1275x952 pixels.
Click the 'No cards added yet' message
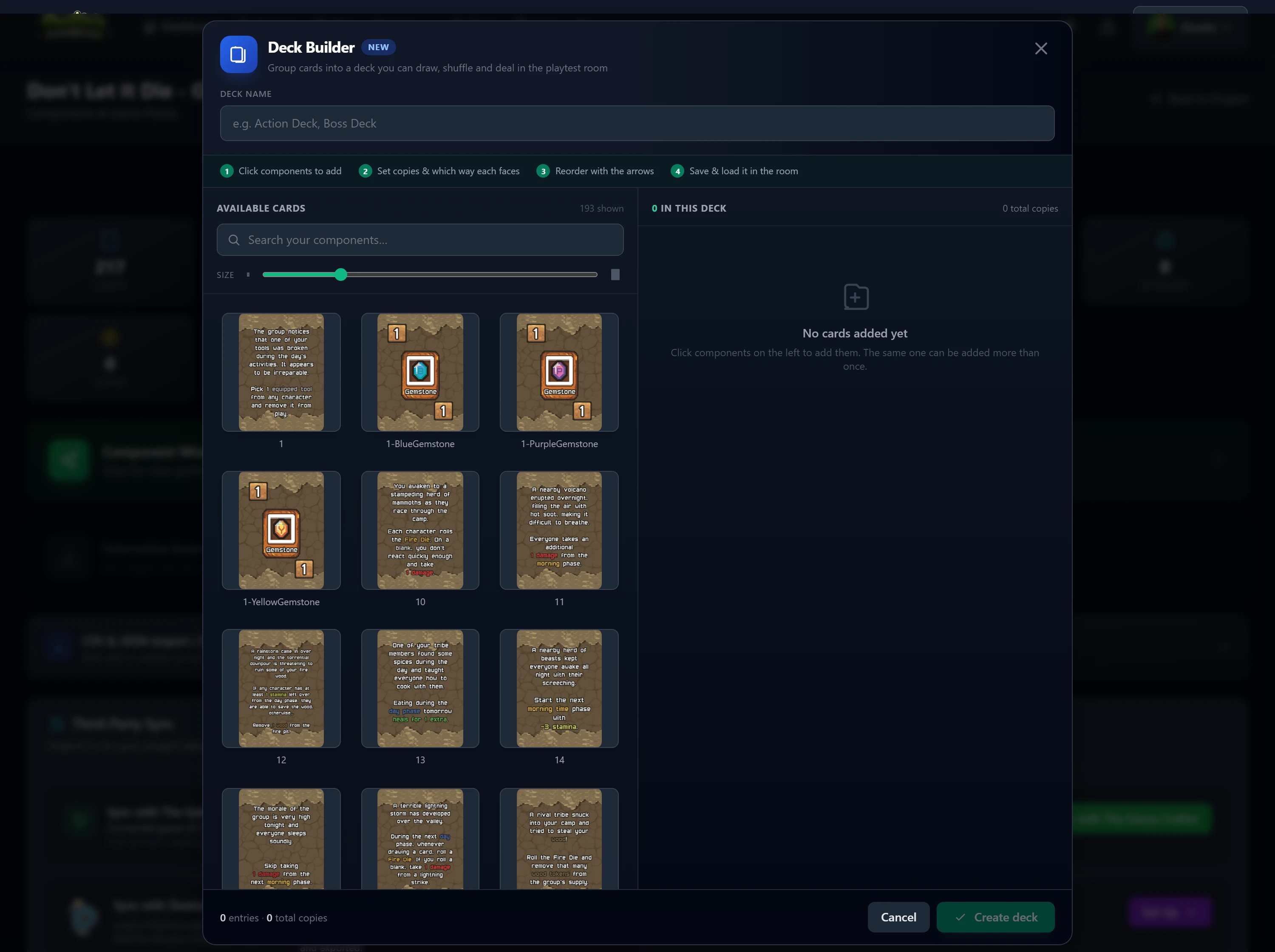pos(854,333)
